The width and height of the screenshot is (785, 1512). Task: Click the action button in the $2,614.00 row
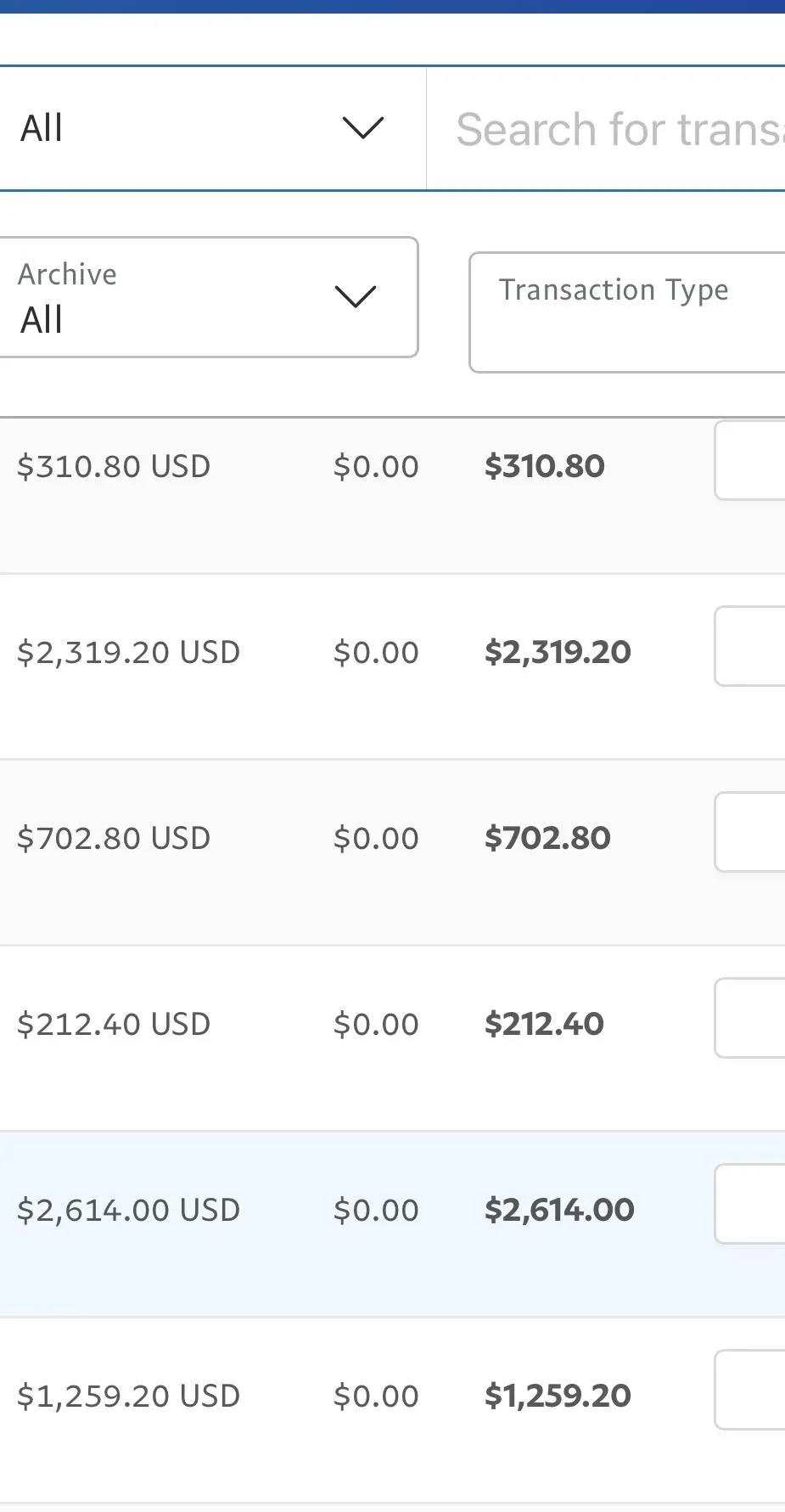point(750,1204)
